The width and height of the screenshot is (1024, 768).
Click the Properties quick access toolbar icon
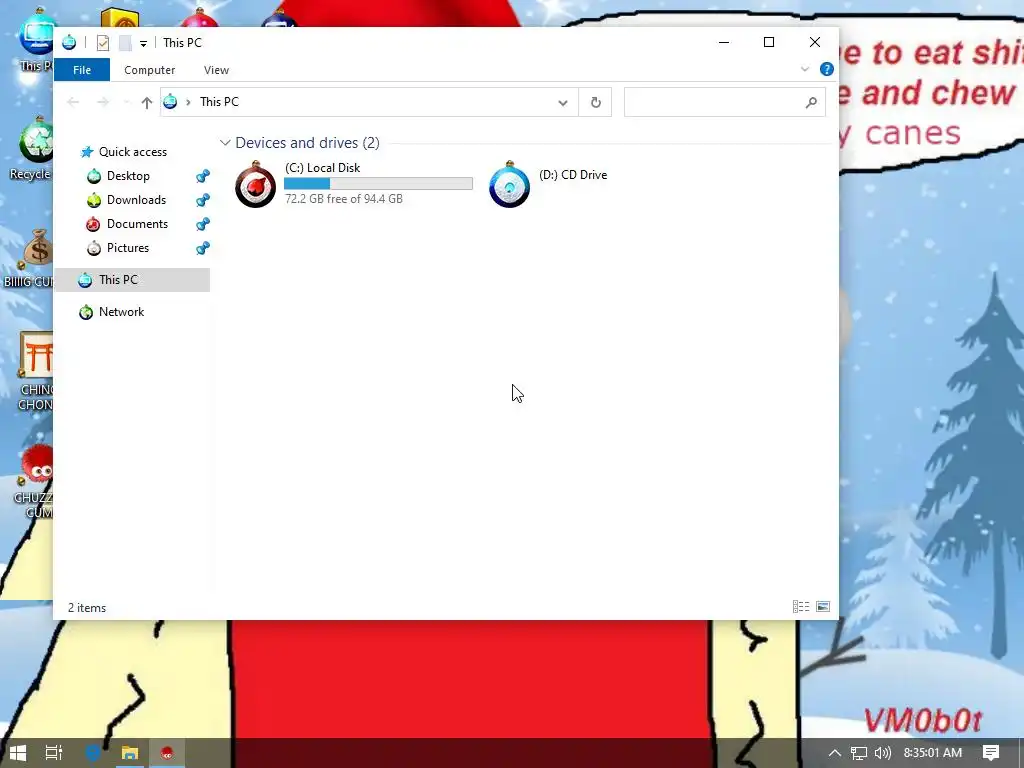coord(103,43)
